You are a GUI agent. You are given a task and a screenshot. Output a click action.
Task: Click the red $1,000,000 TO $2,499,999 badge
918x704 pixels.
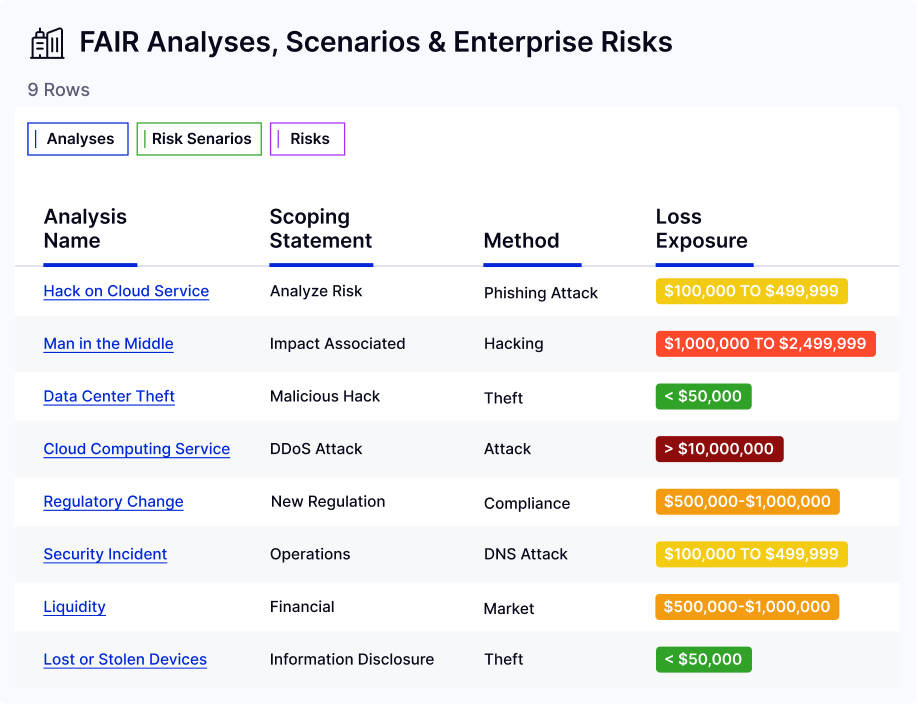click(x=765, y=344)
